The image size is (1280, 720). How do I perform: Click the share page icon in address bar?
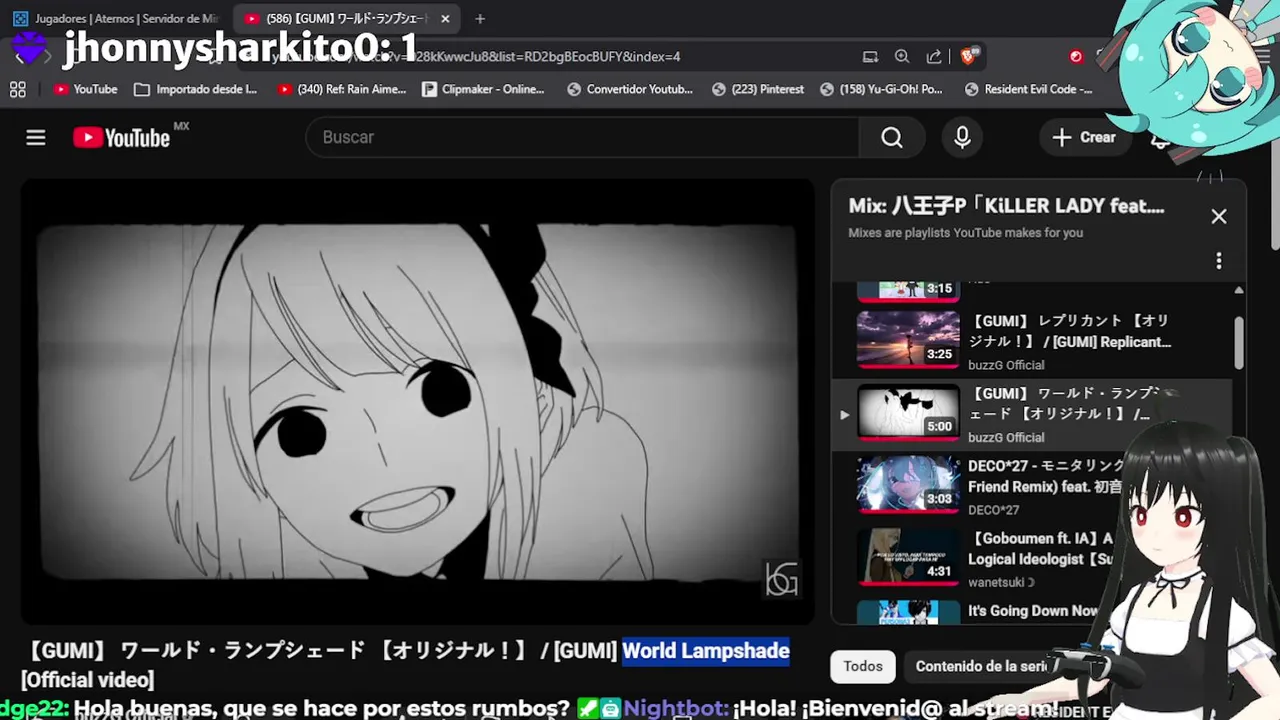pos(934,57)
